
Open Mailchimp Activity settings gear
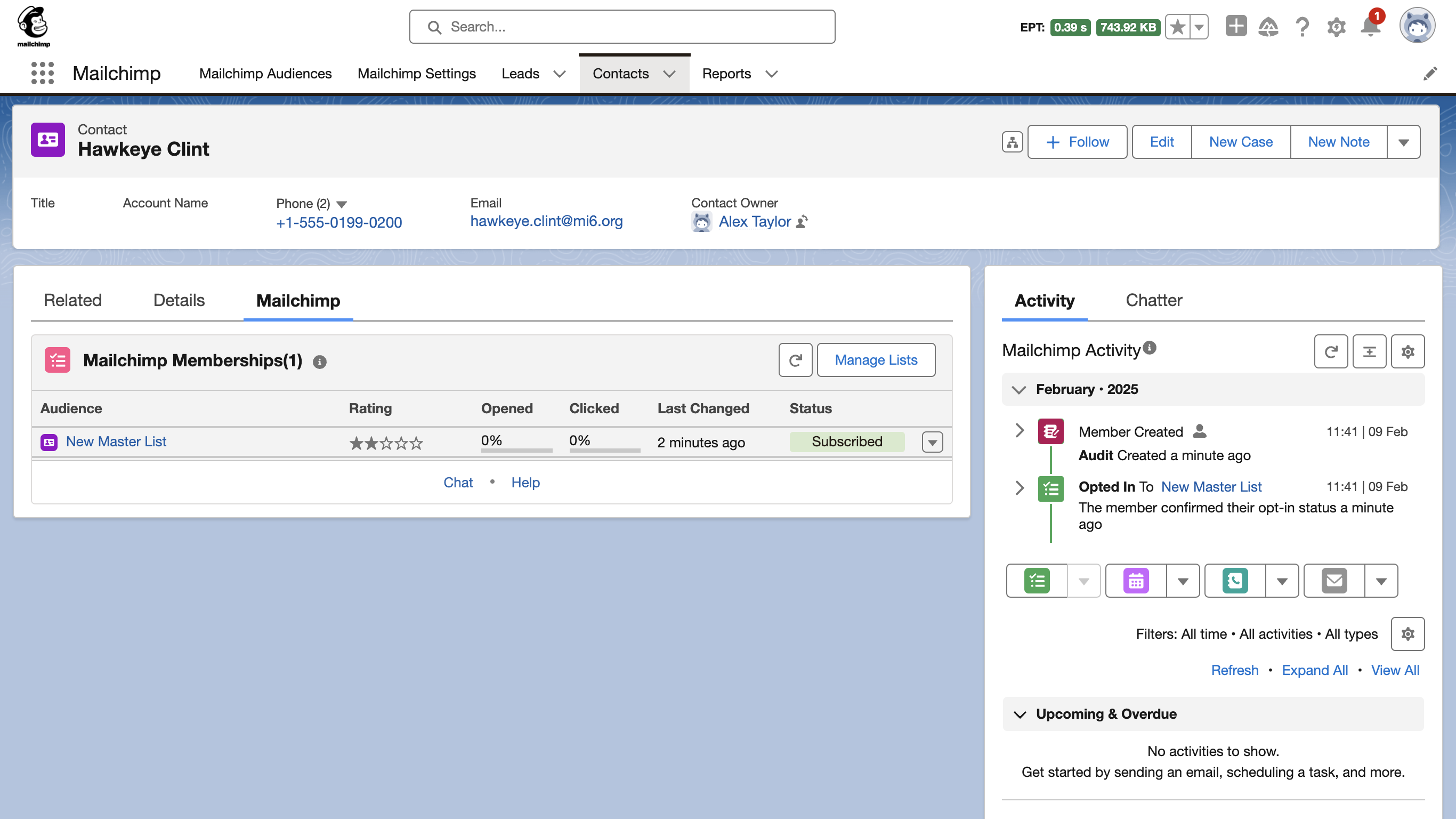click(1408, 351)
